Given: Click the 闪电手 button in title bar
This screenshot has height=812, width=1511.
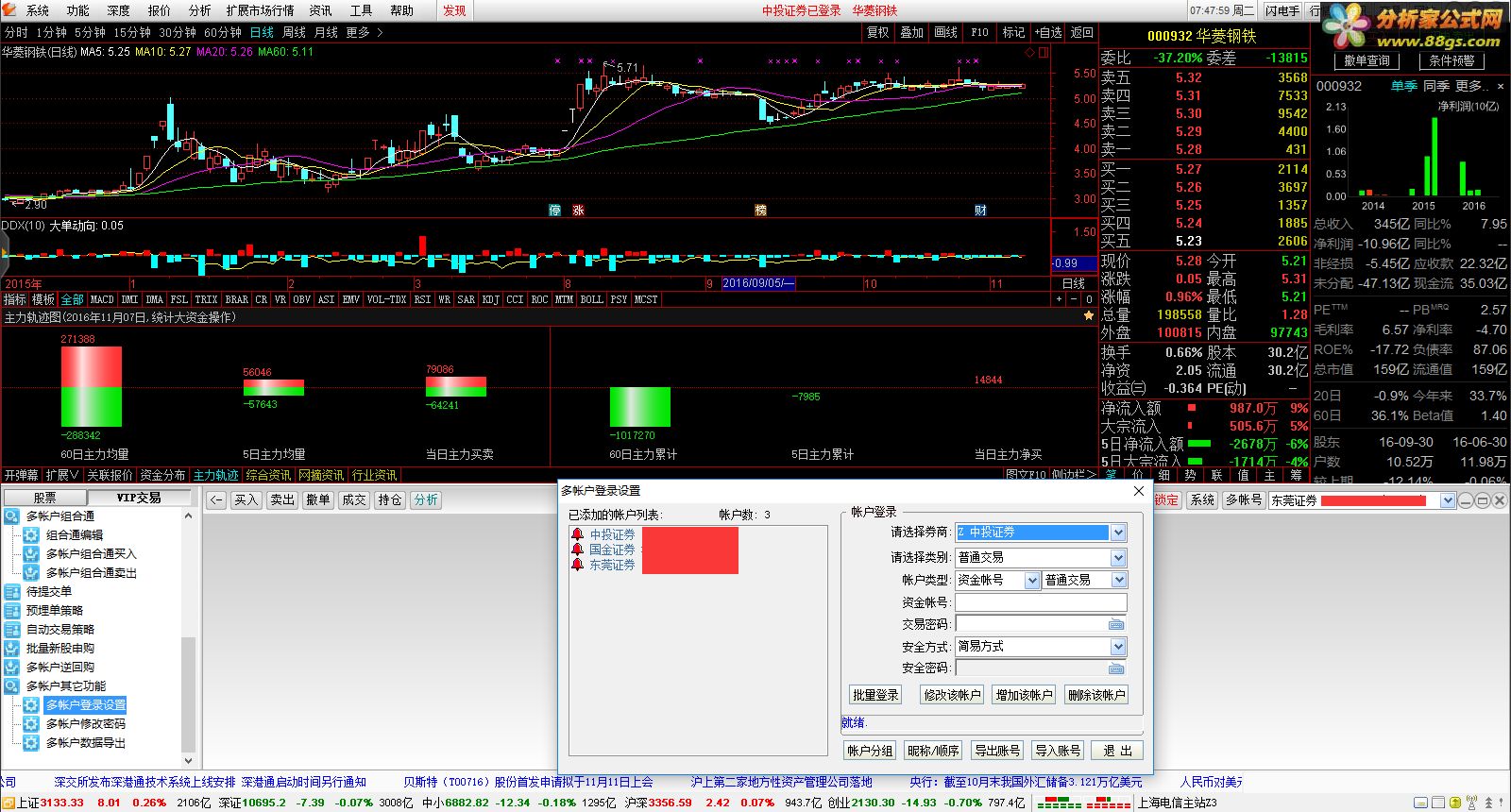Looking at the screenshot, I should 1282,10.
